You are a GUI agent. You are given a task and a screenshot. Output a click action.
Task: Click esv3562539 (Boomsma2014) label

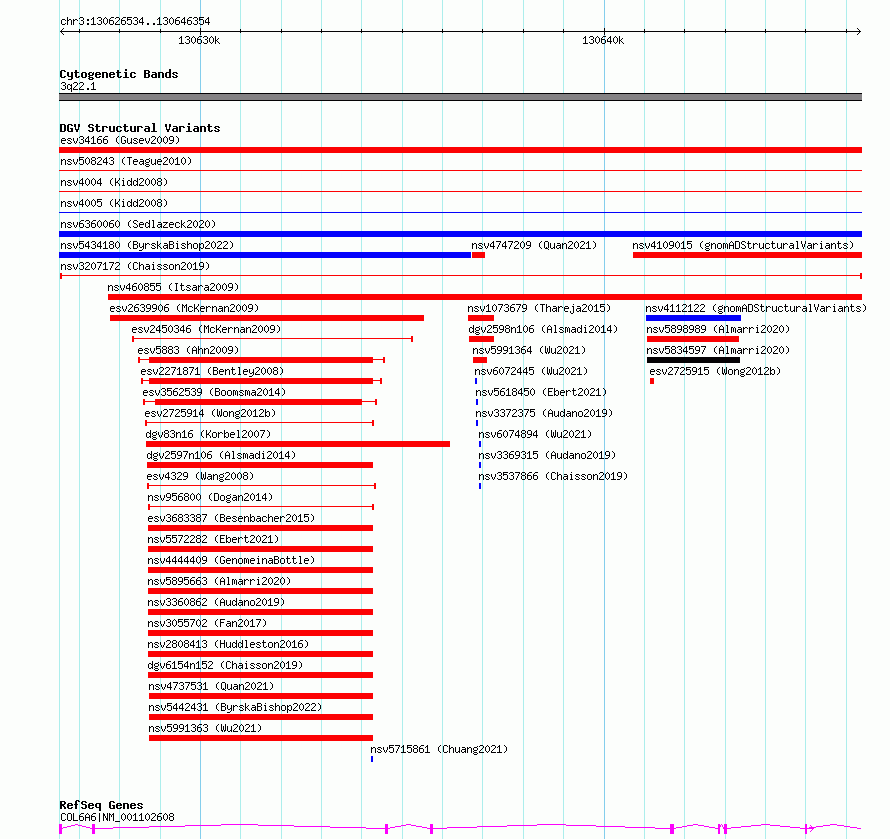point(214,392)
